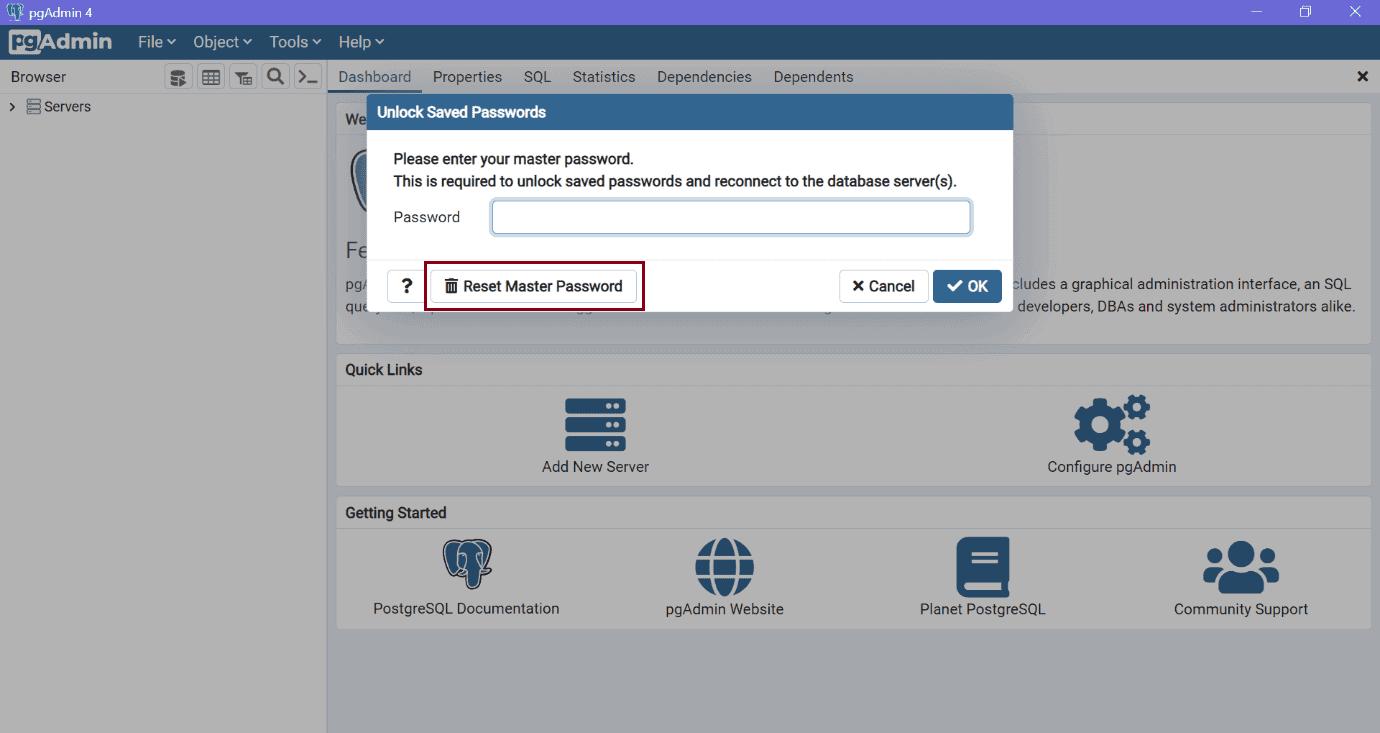Open the Configure pgAdmin gears icon
1380x733 pixels.
1111,424
